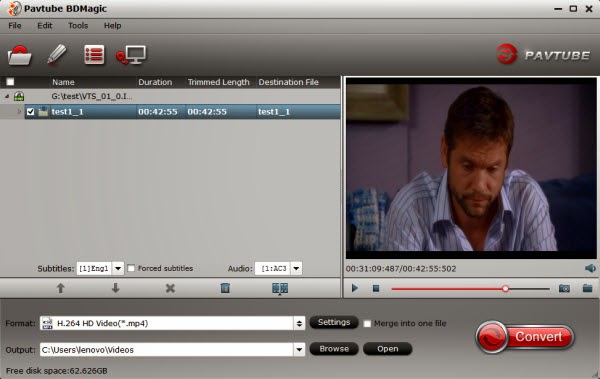
Task: Open the Output path dropdown arrow
Action: (x=299, y=350)
